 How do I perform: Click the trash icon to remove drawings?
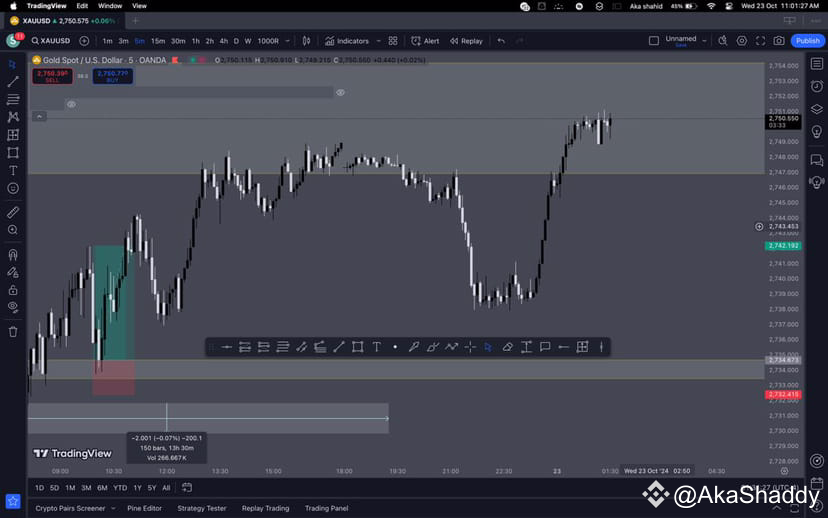13,331
